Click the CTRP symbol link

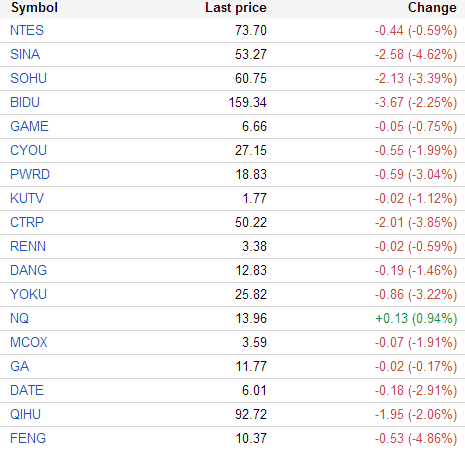[27, 222]
